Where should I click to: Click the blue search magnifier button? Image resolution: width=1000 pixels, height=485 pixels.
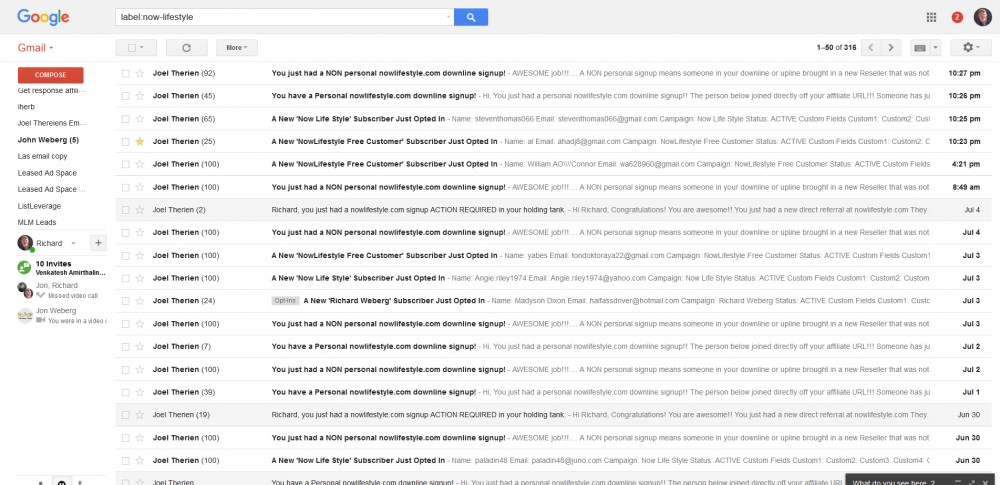(471, 17)
